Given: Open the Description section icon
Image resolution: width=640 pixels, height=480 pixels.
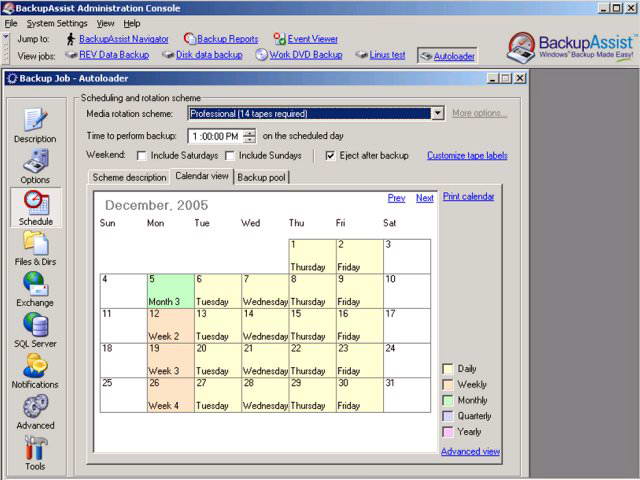Looking at the screenshot, I should (36, 120).
